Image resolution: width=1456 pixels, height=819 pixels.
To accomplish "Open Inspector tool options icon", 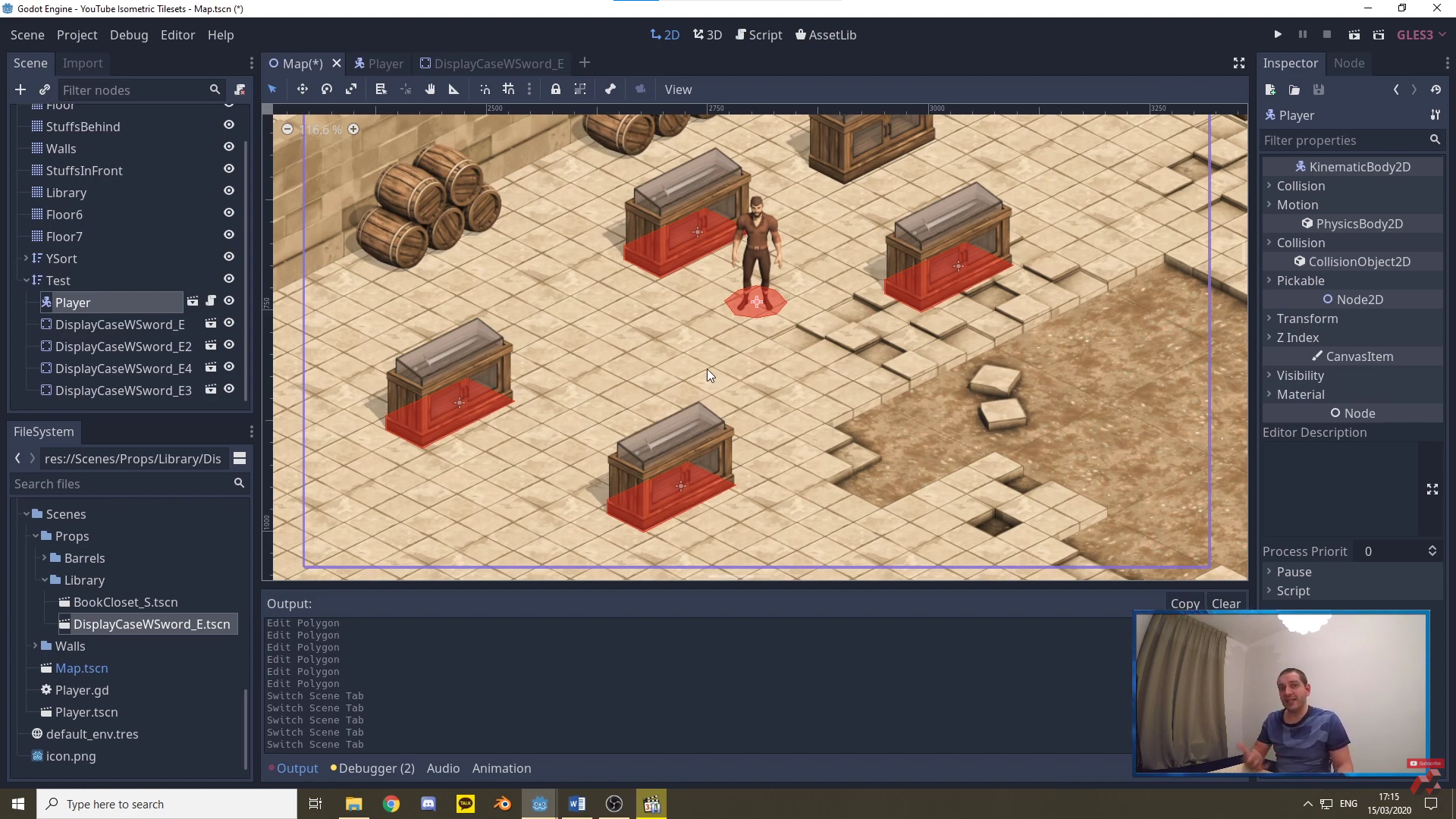I will click(x=1436, y=115).
